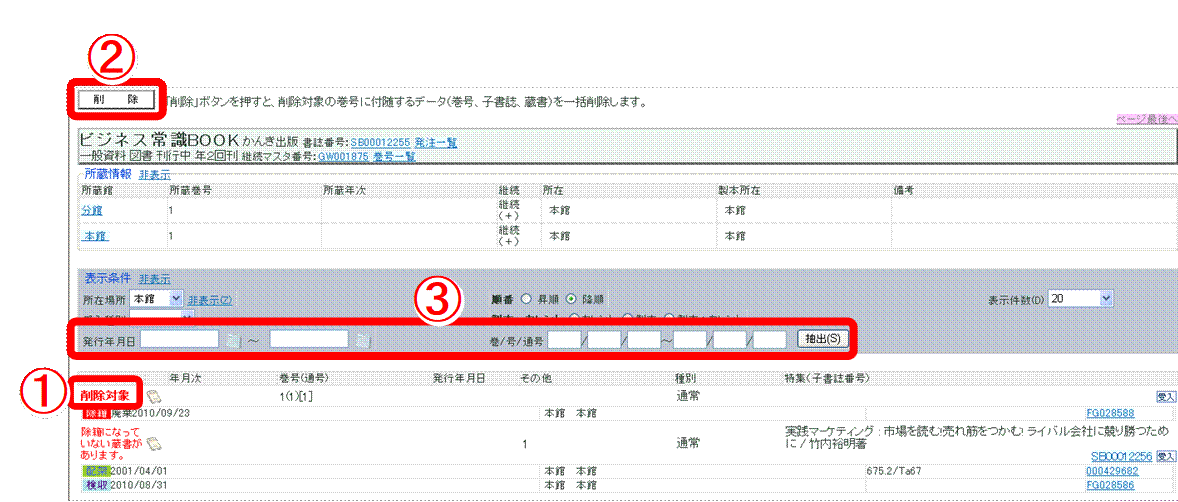Image resolution: width=1178 pixels, height=502 pixels.
Task: Click the 年月次 column header
Action: pos(186,379)
